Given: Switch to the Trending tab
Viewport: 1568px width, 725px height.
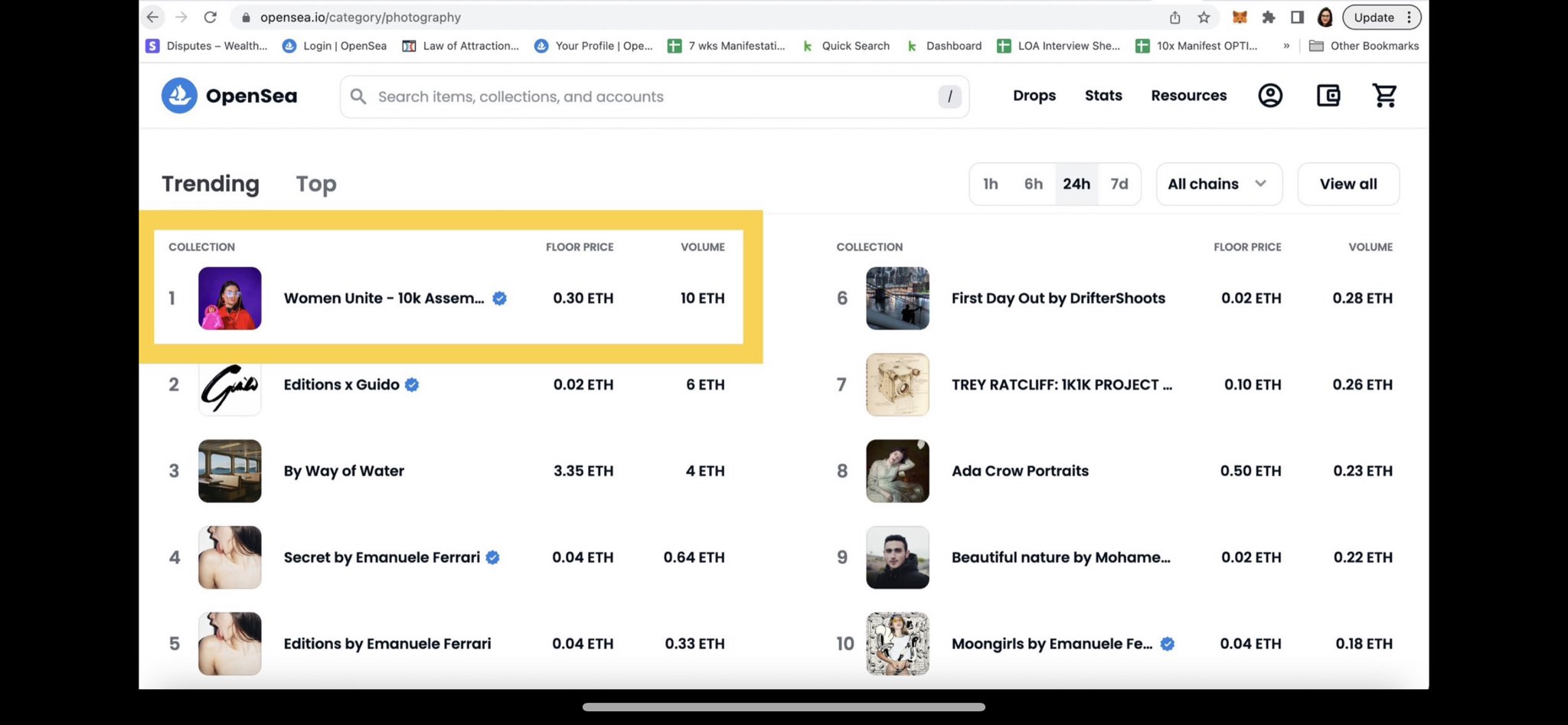Looking at the screenshot, I should [x=211, y=184].
